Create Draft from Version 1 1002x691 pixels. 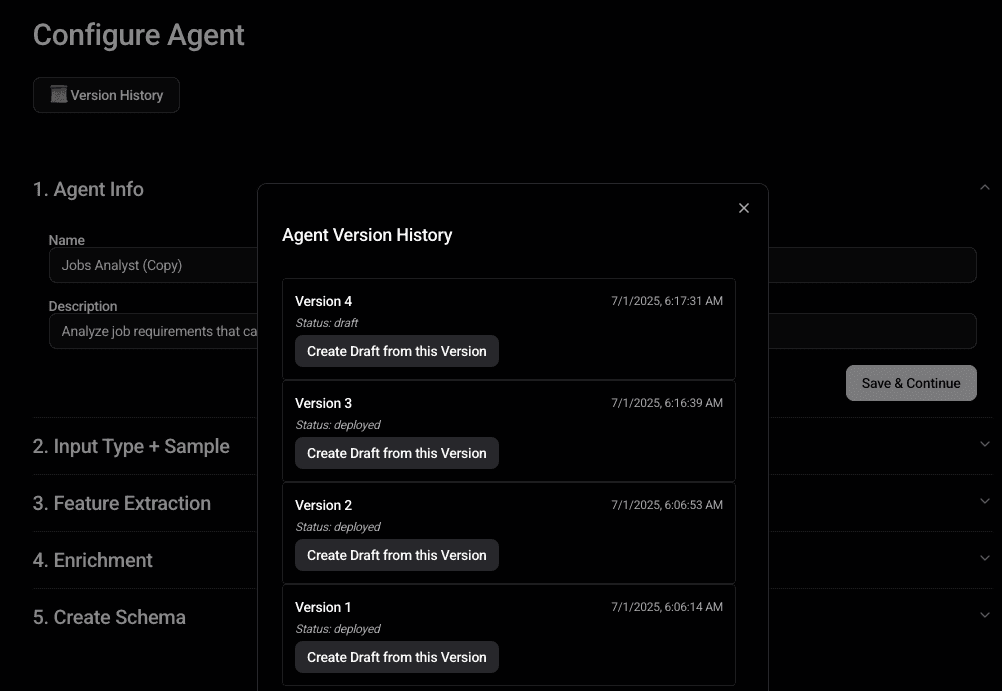click(x=396, y=657)
